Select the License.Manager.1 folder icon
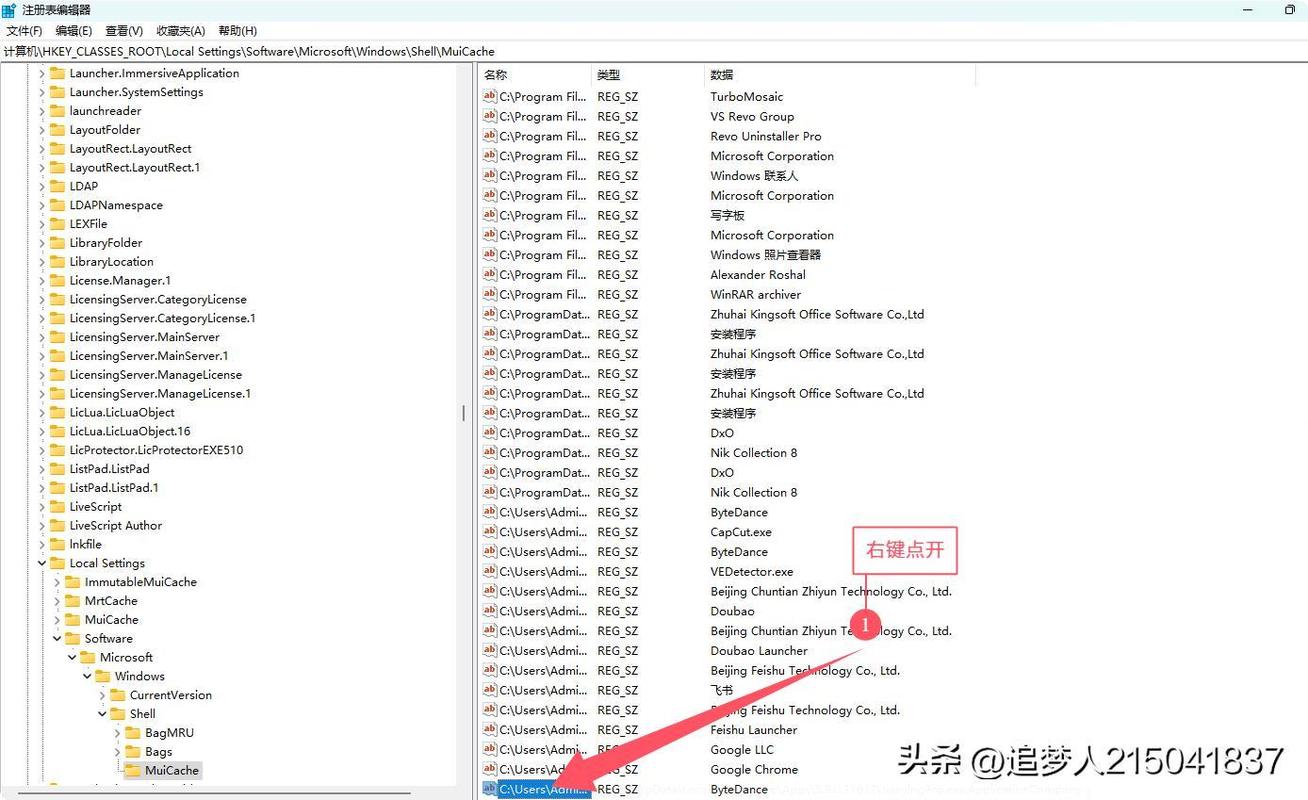Image resolution: width=1308 pixels, height=800 pixels. pos(57,280)
